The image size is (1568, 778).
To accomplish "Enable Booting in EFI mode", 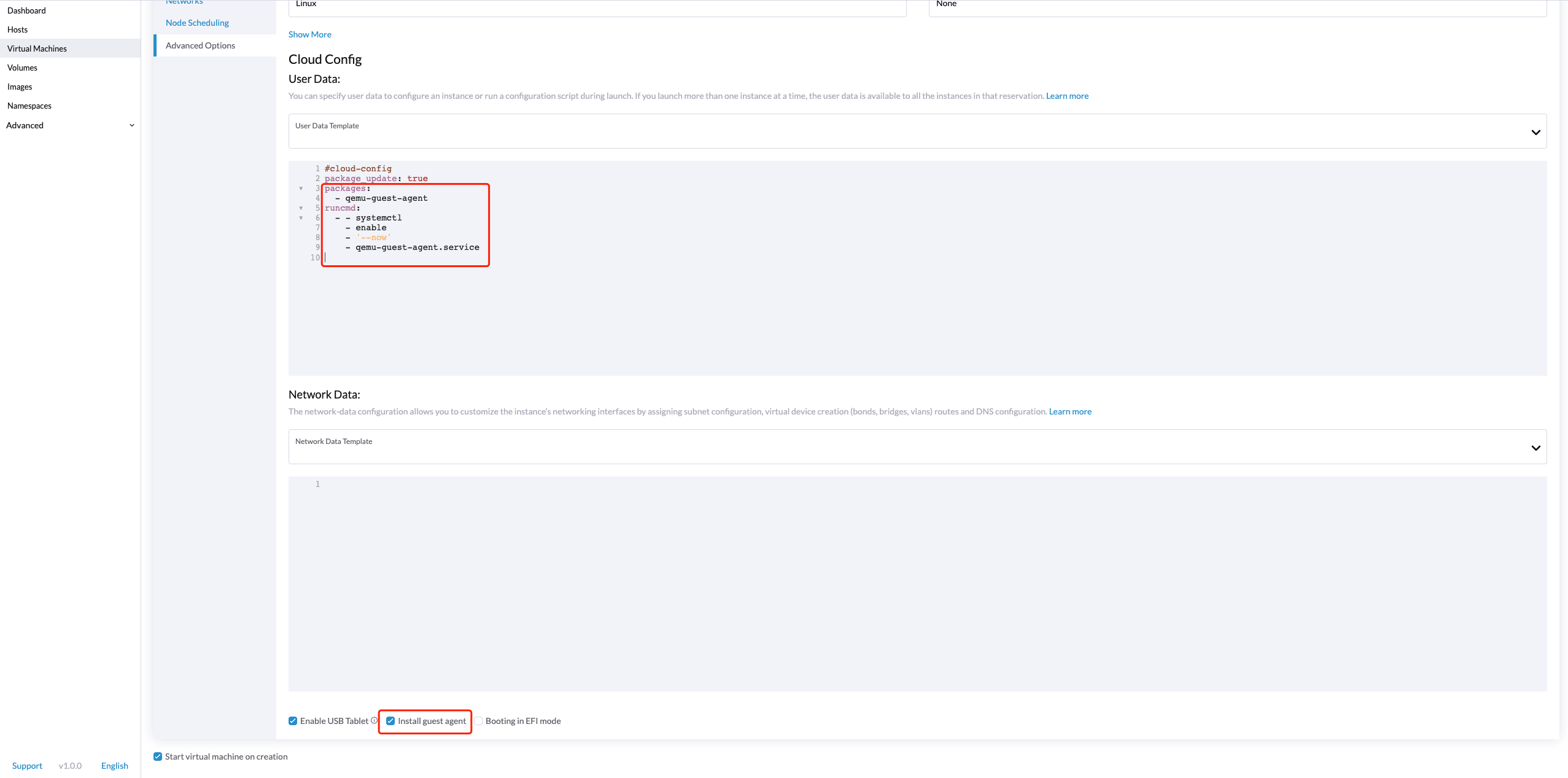I will pyautogui.click(x=478, y=720).
